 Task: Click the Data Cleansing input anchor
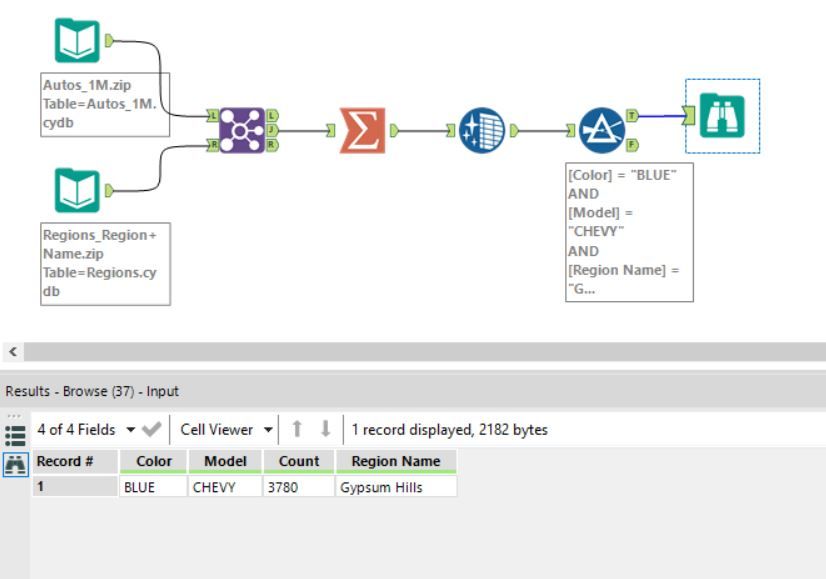click(x=451, y=130)
